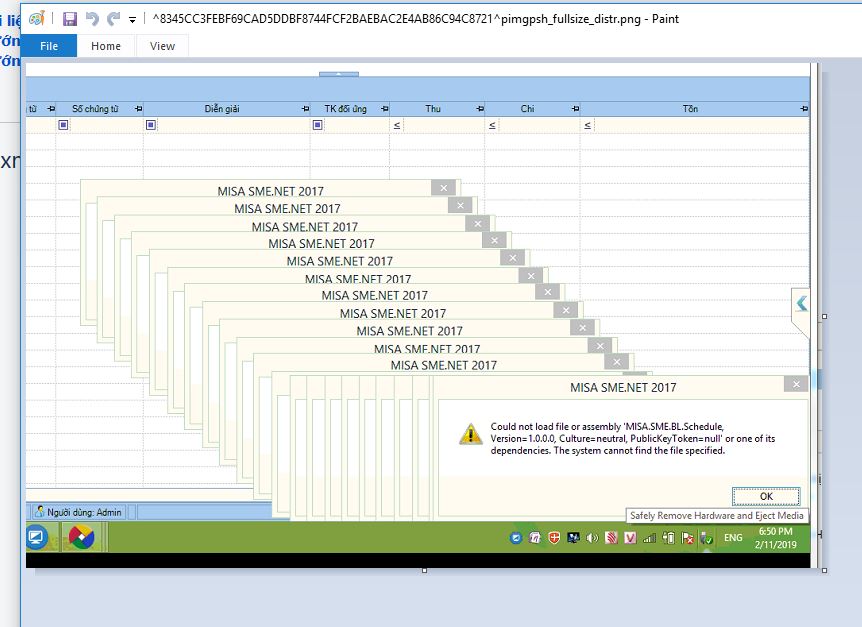
Task: Click the V icon in the system tray
Action: pyautogui.click(x=630, y=538)
